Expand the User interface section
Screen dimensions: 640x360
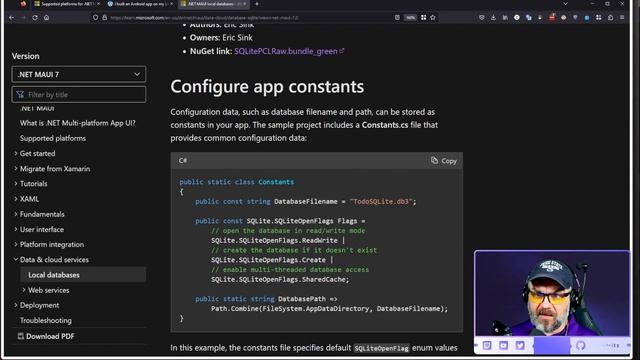tap(16, 229)
